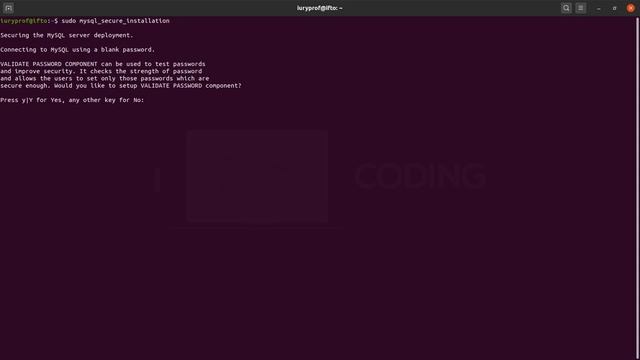Click 'Connecting to MySQL using a blank password.'
The image size is (640, 360).
click(78, 49)
